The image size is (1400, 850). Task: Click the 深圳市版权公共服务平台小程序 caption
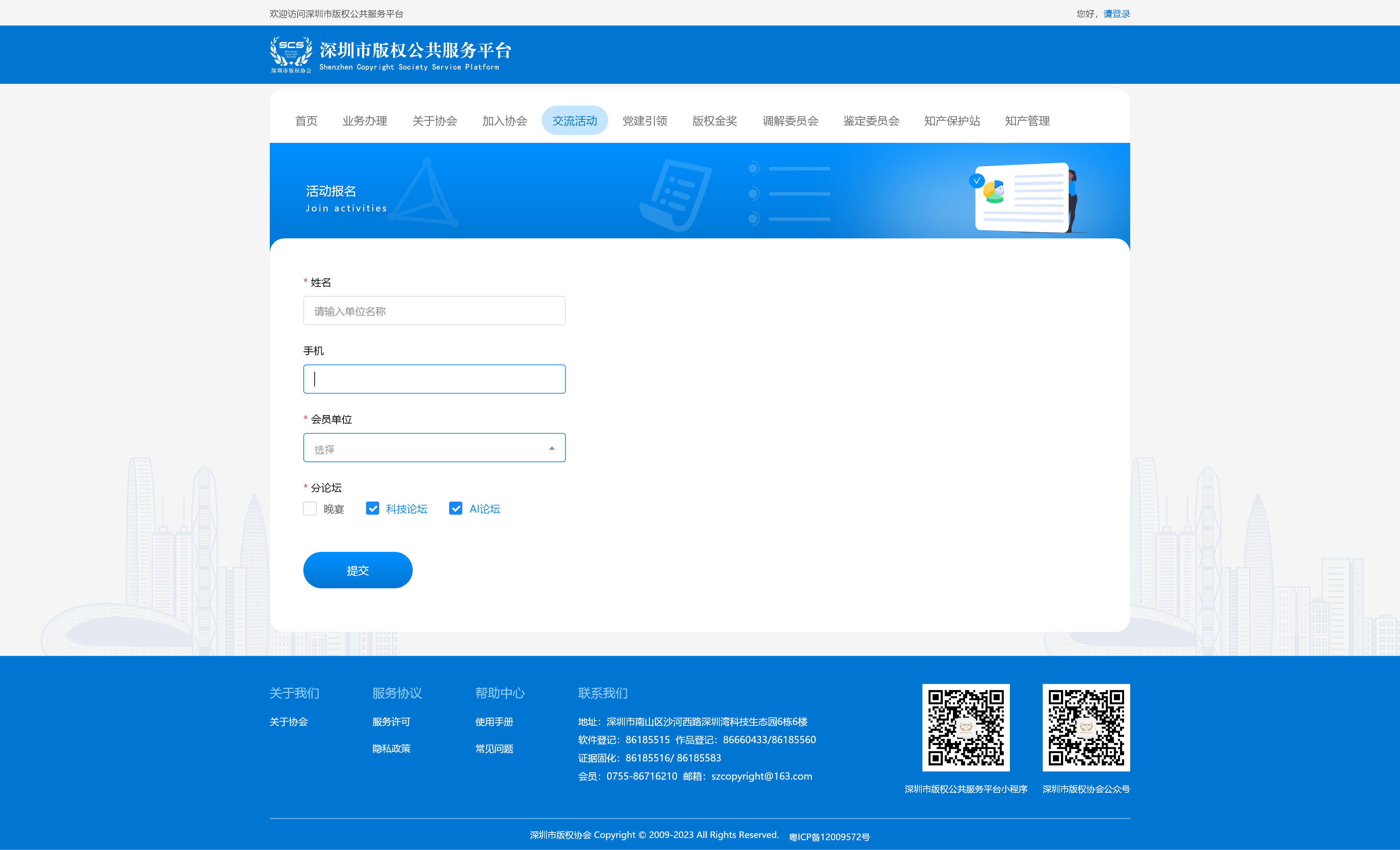pyautogui.click(x=966, y=789)
